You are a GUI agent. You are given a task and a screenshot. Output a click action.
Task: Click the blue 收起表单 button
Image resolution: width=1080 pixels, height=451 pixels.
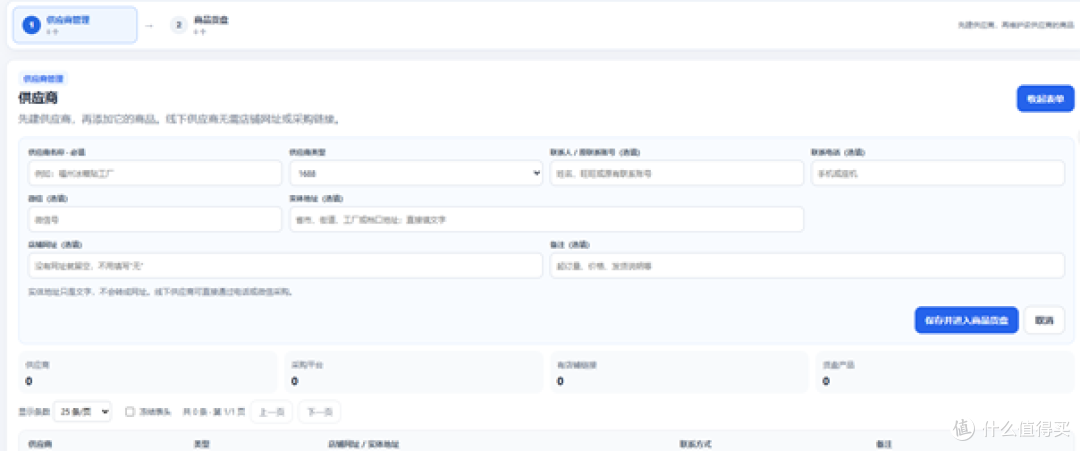(1045, 98)
